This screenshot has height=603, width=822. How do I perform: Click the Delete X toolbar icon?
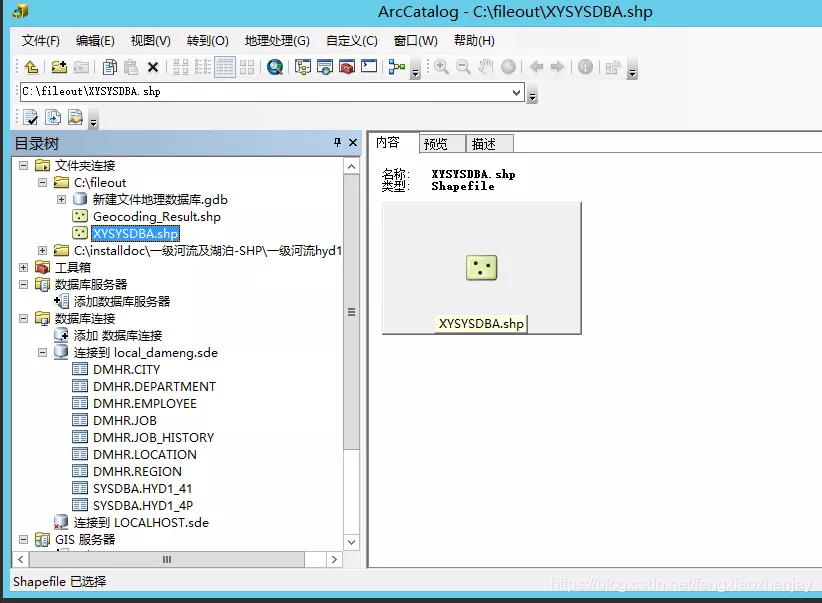153,67
